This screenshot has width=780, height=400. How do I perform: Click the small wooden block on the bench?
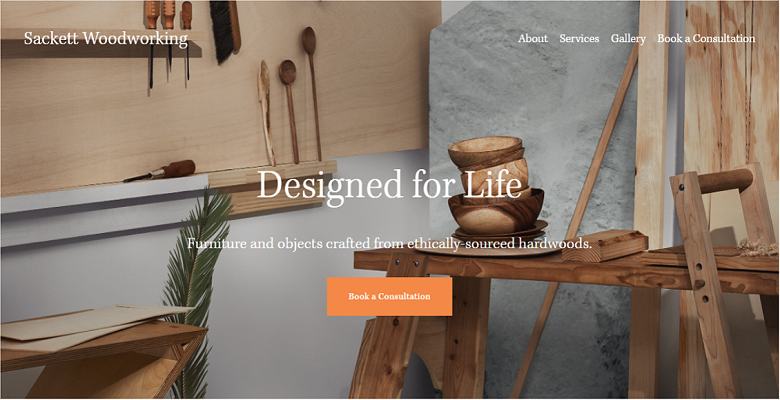click(604, 246)
